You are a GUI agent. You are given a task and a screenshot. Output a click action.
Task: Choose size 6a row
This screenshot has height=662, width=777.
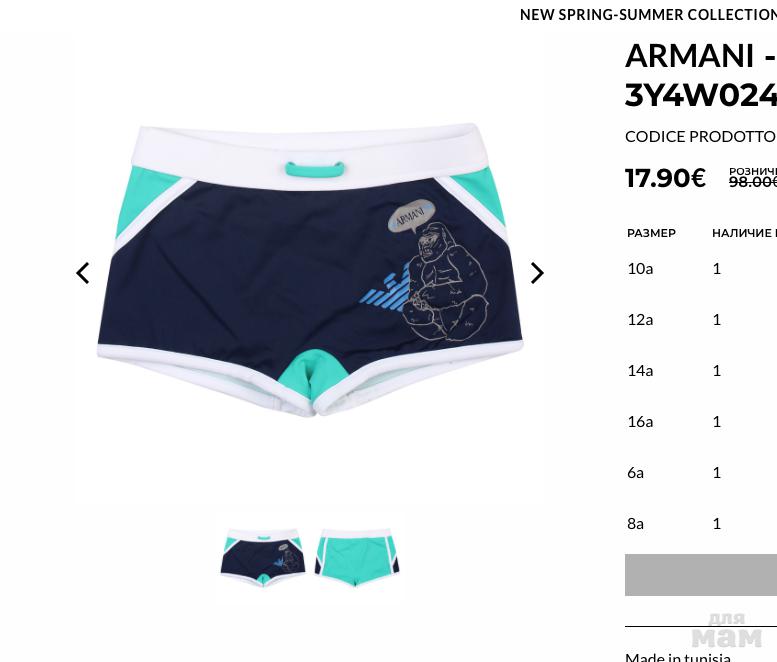point(702,473)
